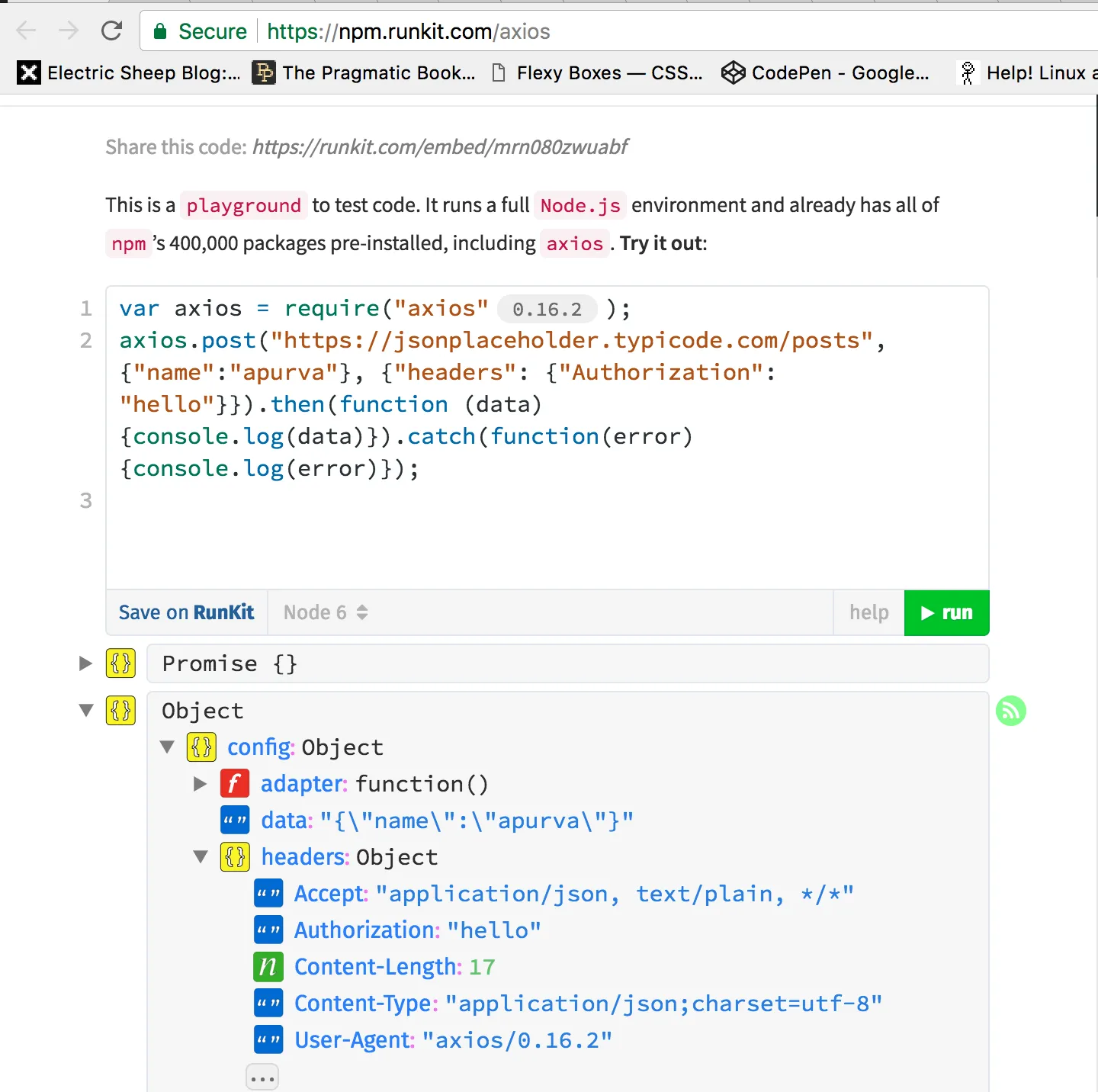Click the green RSS feed icon
1098x1092 pixels.
1010,711
